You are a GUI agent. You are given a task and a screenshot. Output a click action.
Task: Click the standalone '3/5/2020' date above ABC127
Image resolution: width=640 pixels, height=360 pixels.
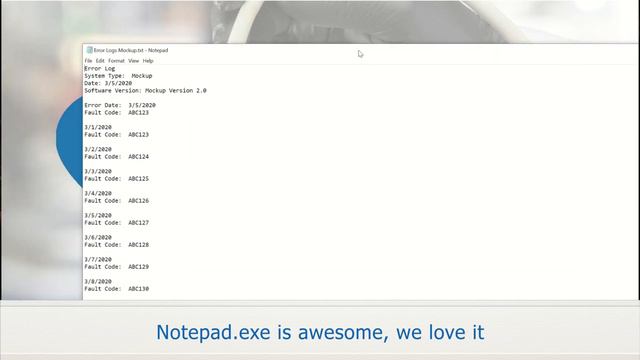pyautogui.click(x=98, y=216)
